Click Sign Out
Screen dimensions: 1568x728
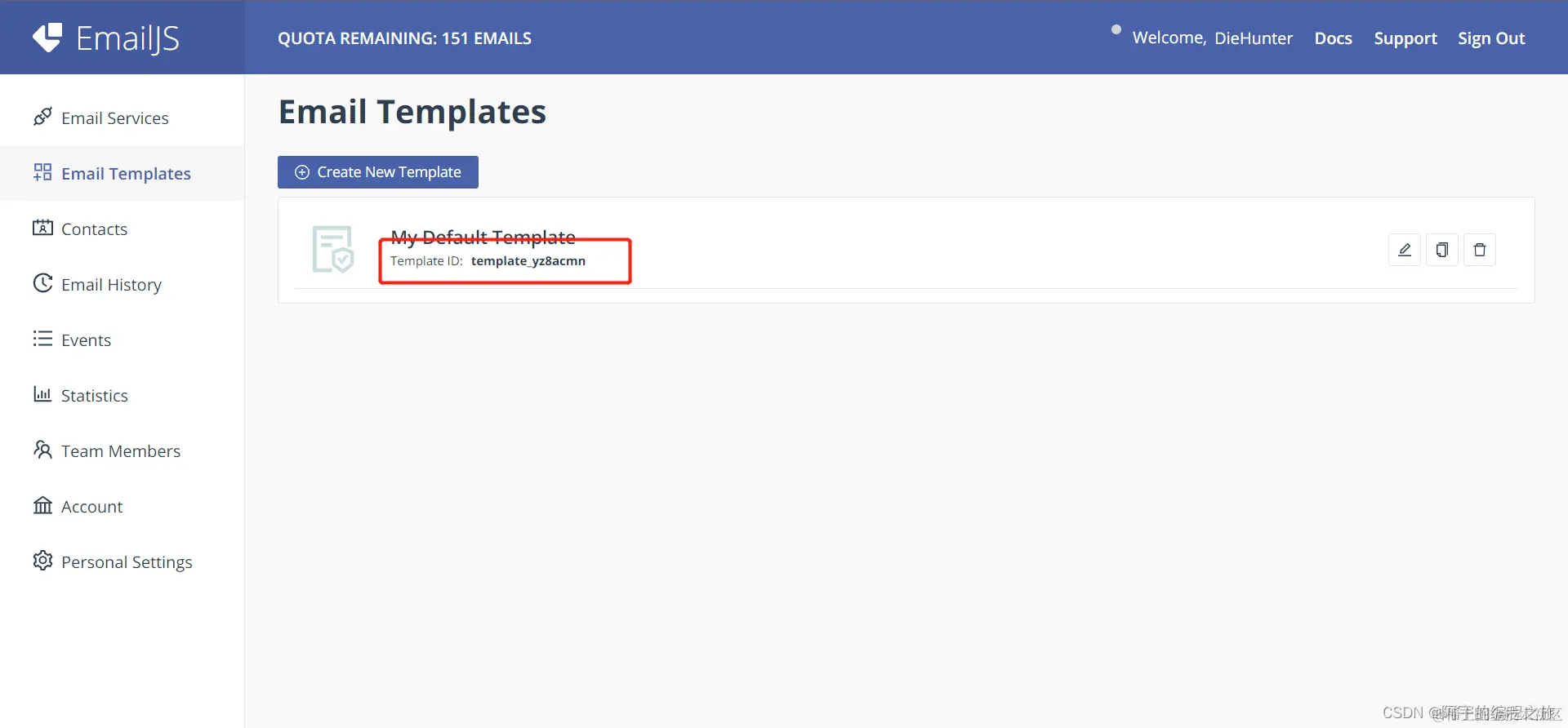point(1491,38)
